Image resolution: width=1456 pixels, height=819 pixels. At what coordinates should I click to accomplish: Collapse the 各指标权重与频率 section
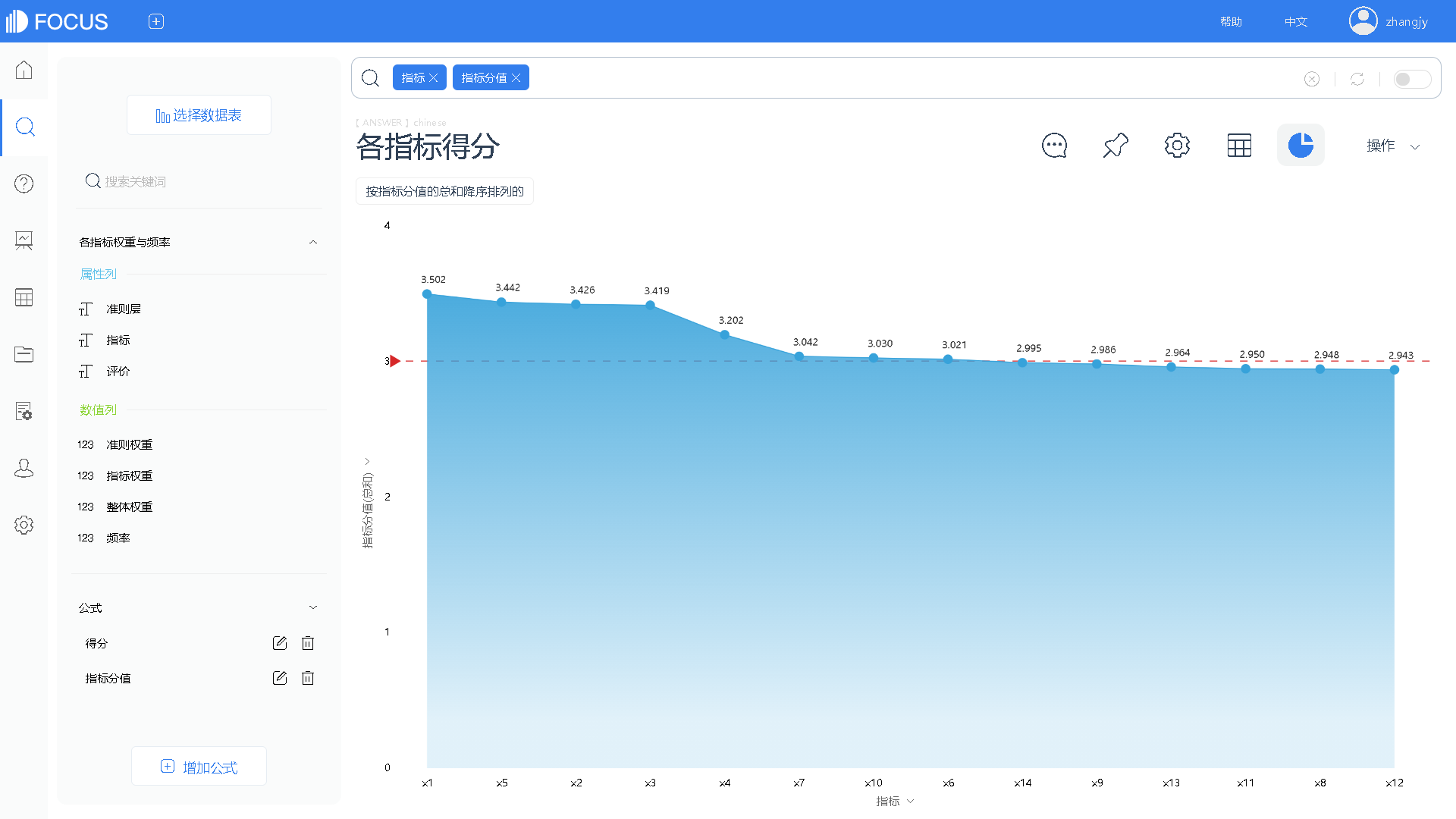point(313,242)
